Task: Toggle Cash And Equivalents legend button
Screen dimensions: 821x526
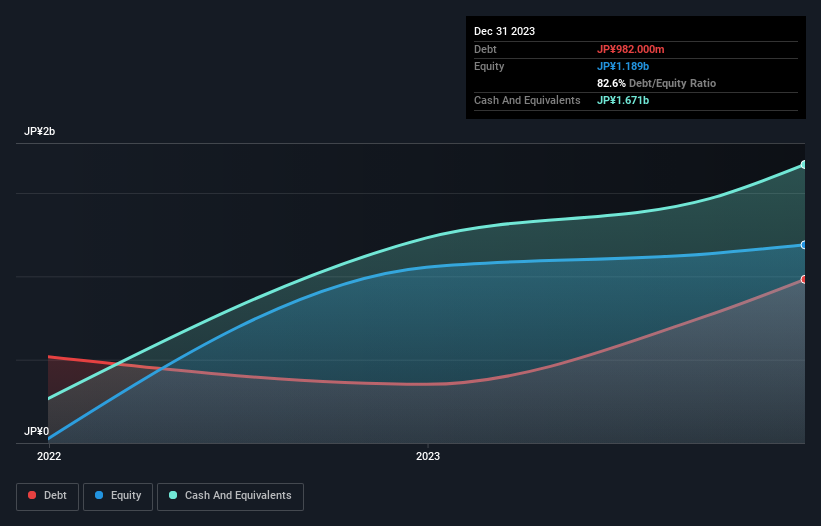Action: 230,496
